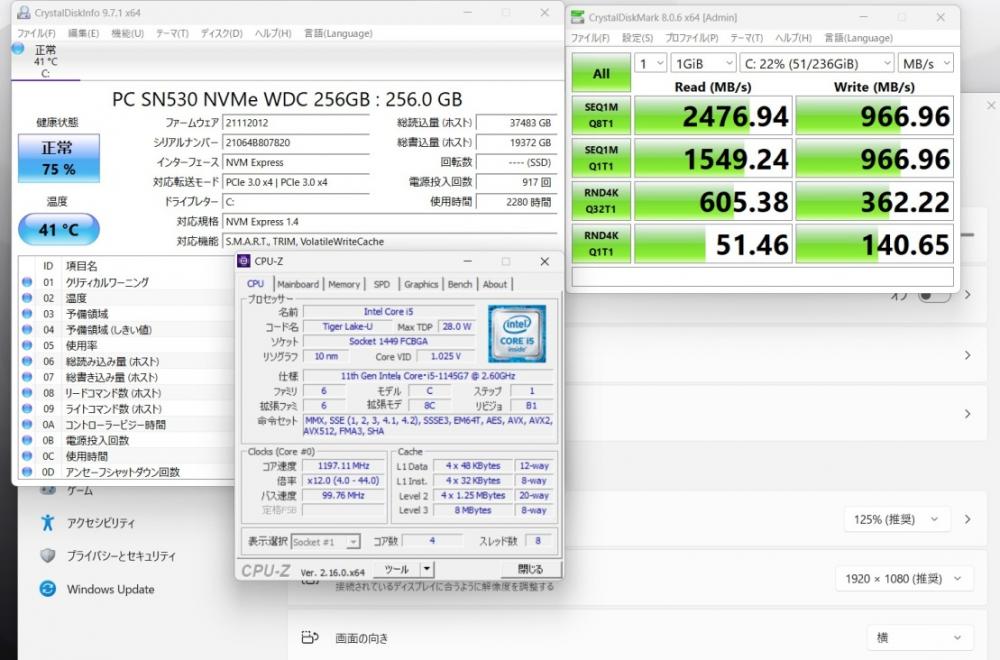This screenshot has height=660, width=1000.
Task: Switch to the Bench tab in CPU-Z
Action: (460, 284)
